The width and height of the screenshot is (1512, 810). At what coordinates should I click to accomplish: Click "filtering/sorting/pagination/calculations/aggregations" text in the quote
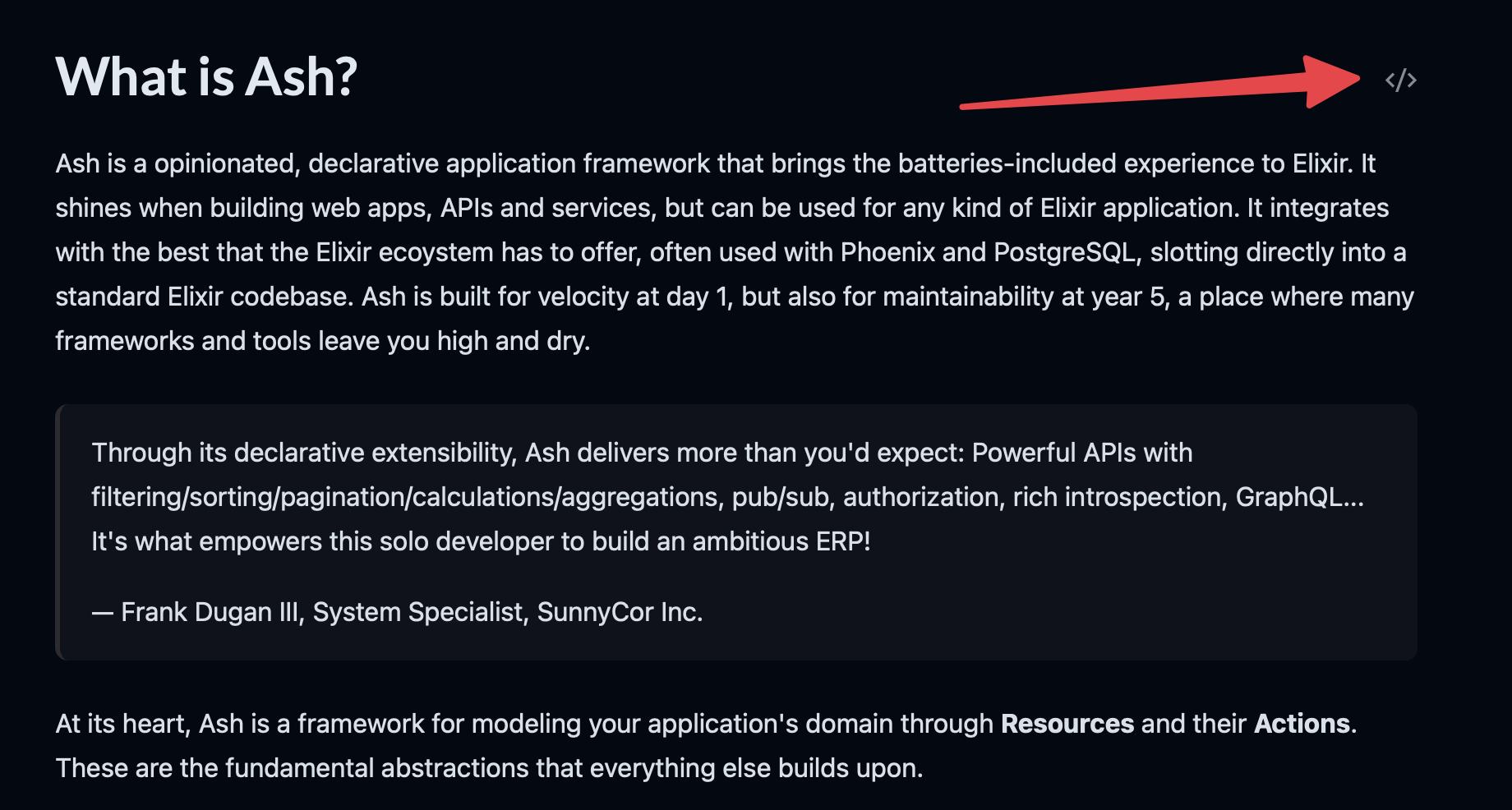click(x=406, y=497)
